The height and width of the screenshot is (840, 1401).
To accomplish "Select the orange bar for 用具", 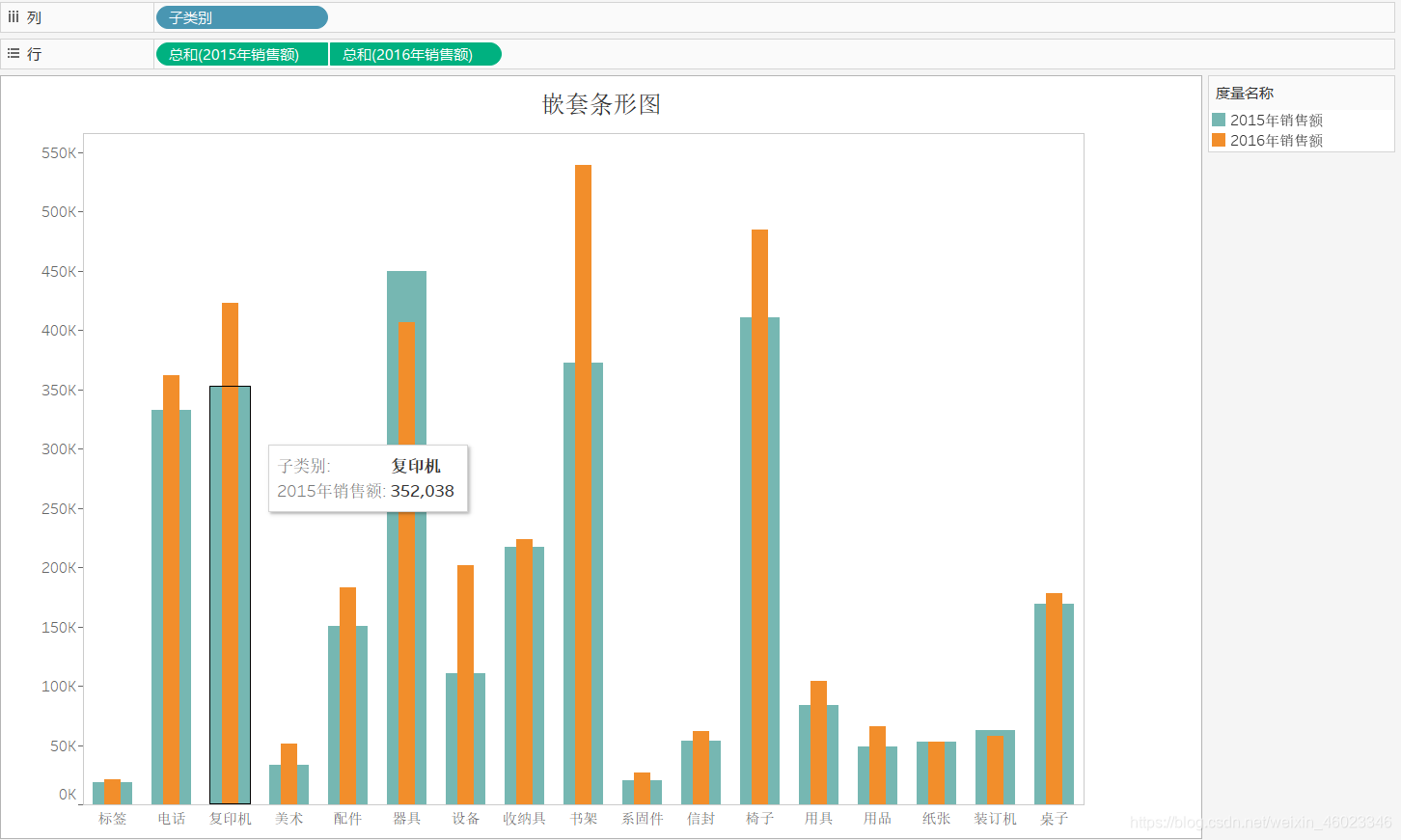I will tap(818, 742).
